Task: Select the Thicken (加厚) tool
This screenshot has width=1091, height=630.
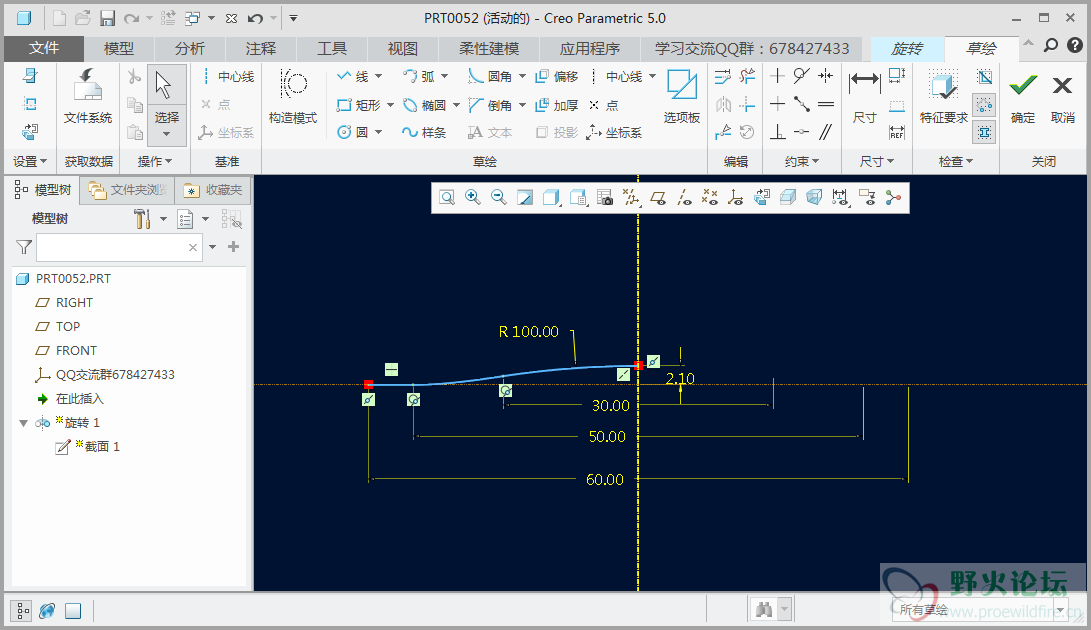Action: tap(557, 105)
